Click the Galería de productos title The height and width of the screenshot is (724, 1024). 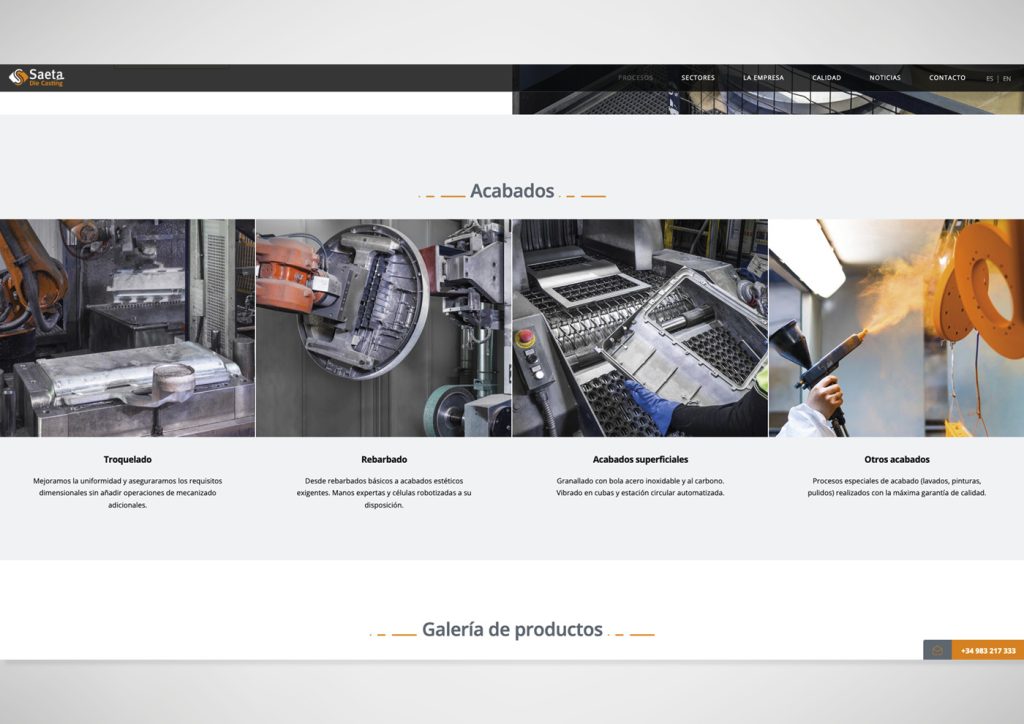click(x=512, y=629)
